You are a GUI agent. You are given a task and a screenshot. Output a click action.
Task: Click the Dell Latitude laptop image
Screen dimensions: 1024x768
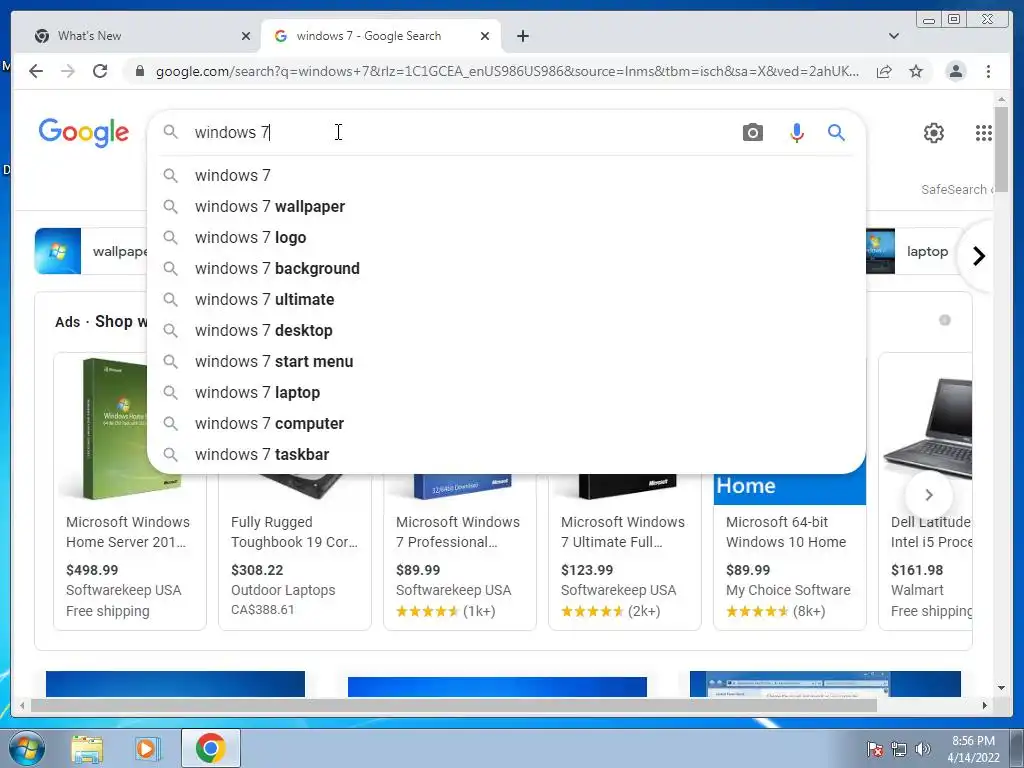click(x=928, y=428)
